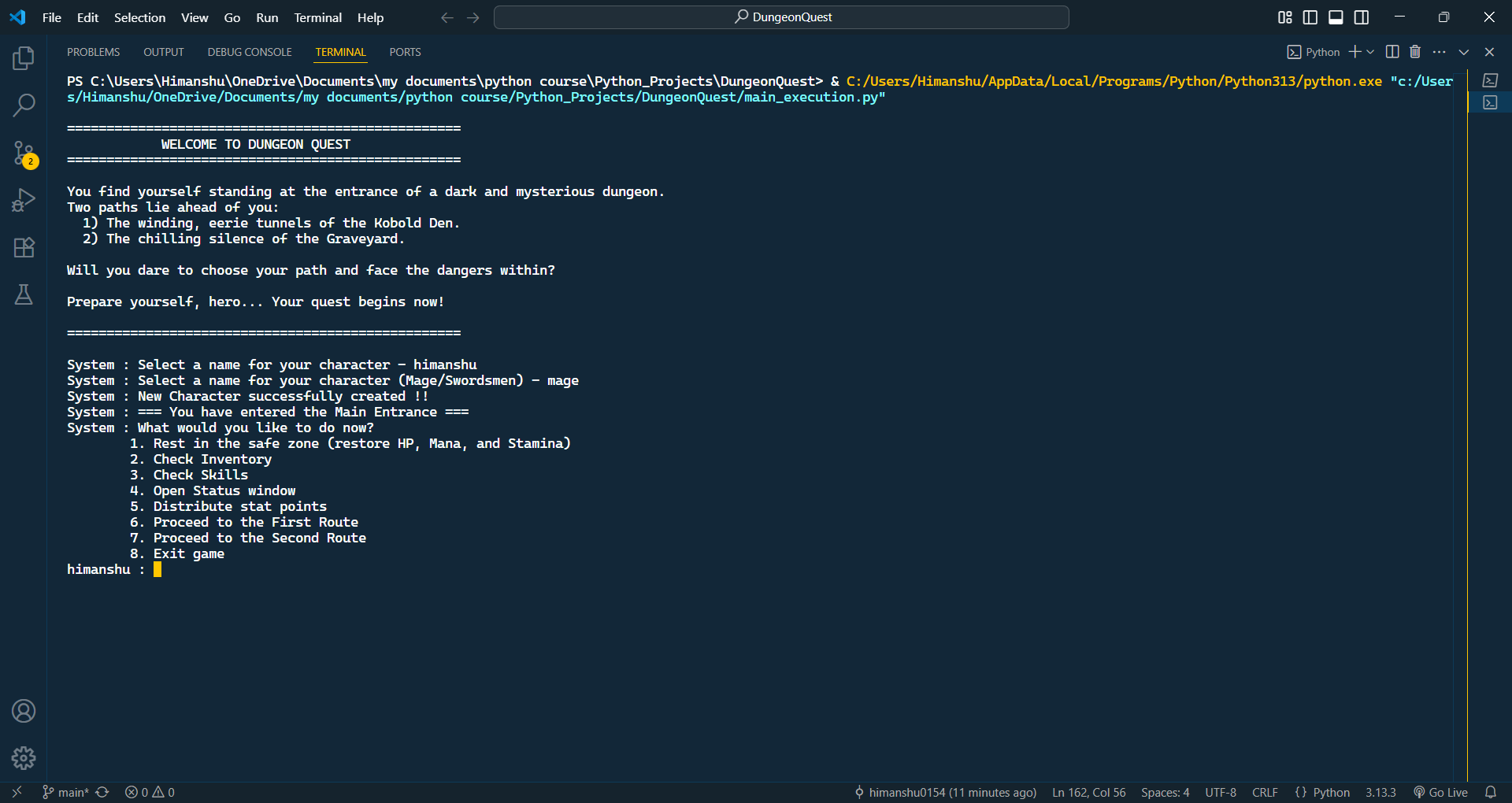Split the terminal pane
Screen dimensions: 1512x803
coord(1392,52)
